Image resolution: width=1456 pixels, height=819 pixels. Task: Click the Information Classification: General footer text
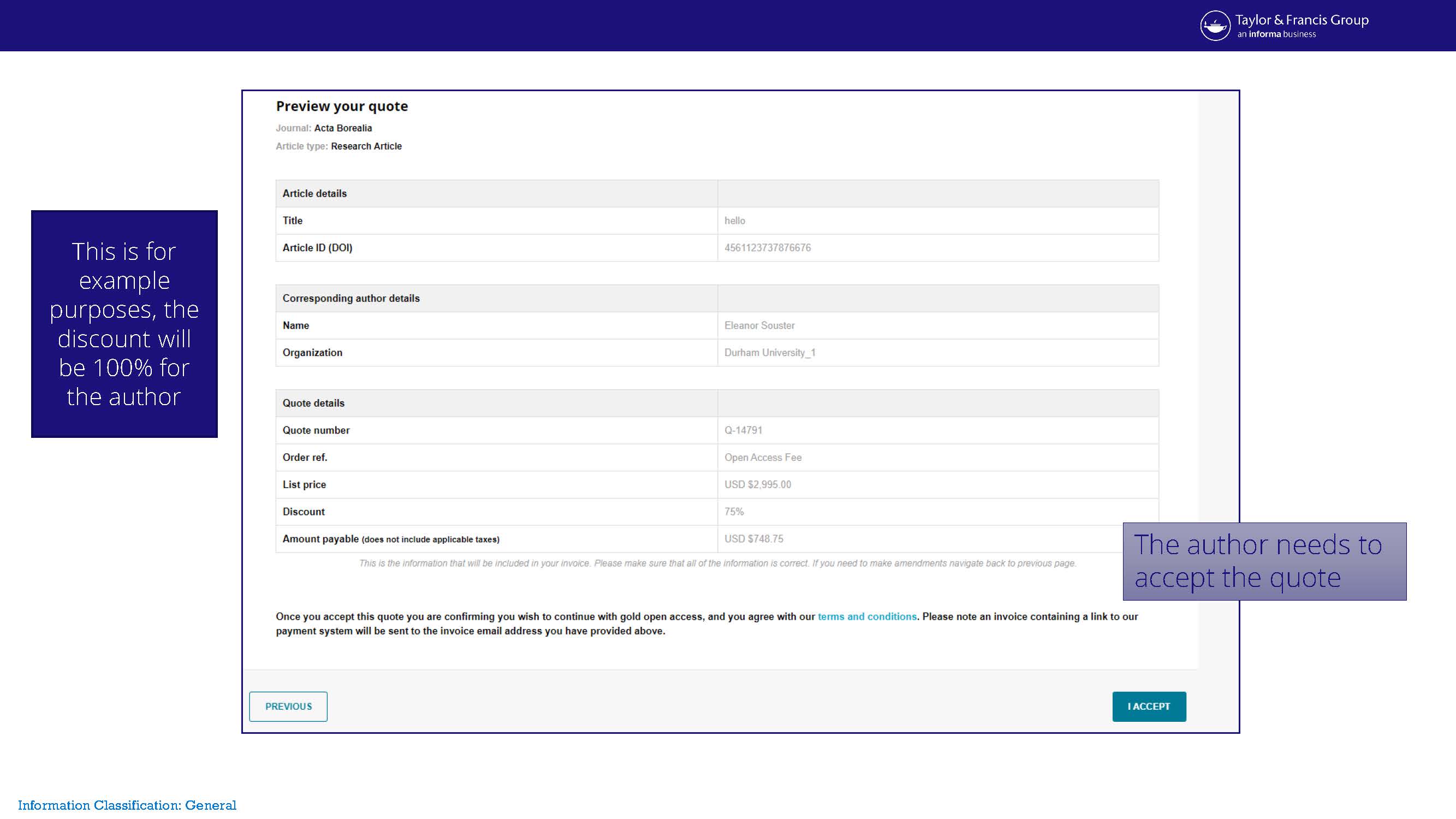tap(127, 805)
